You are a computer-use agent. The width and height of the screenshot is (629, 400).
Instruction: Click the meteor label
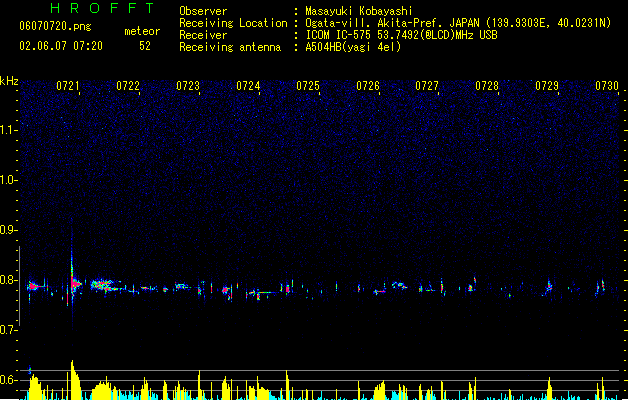click(x=142, y=31)
